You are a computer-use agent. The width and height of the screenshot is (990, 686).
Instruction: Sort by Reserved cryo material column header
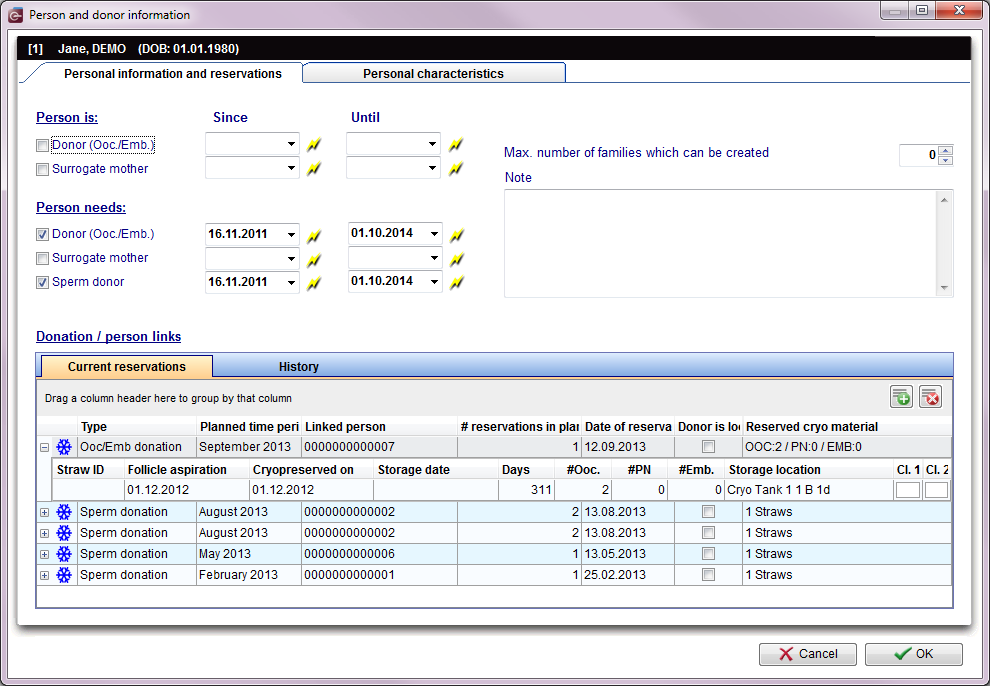(x=847, y=427)
